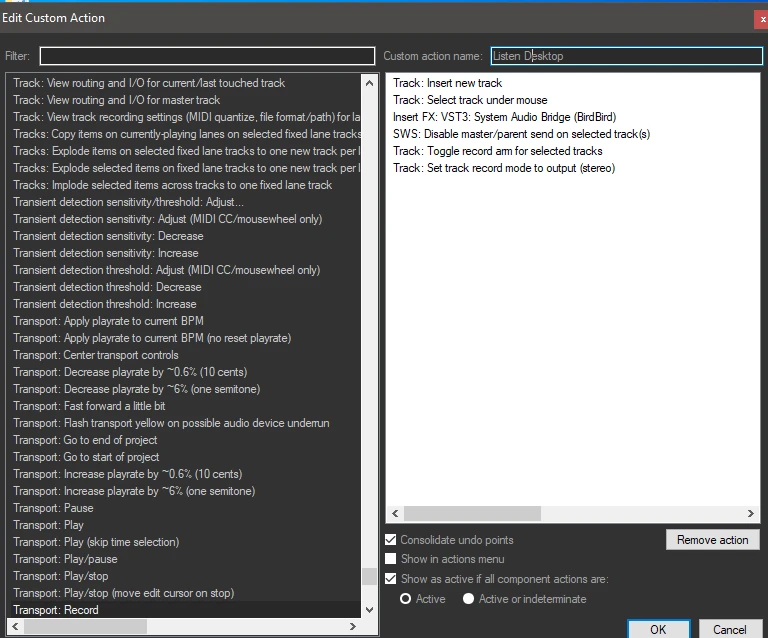
Task: Select Active or indeterminate radio option
Action: coord(468,599)
